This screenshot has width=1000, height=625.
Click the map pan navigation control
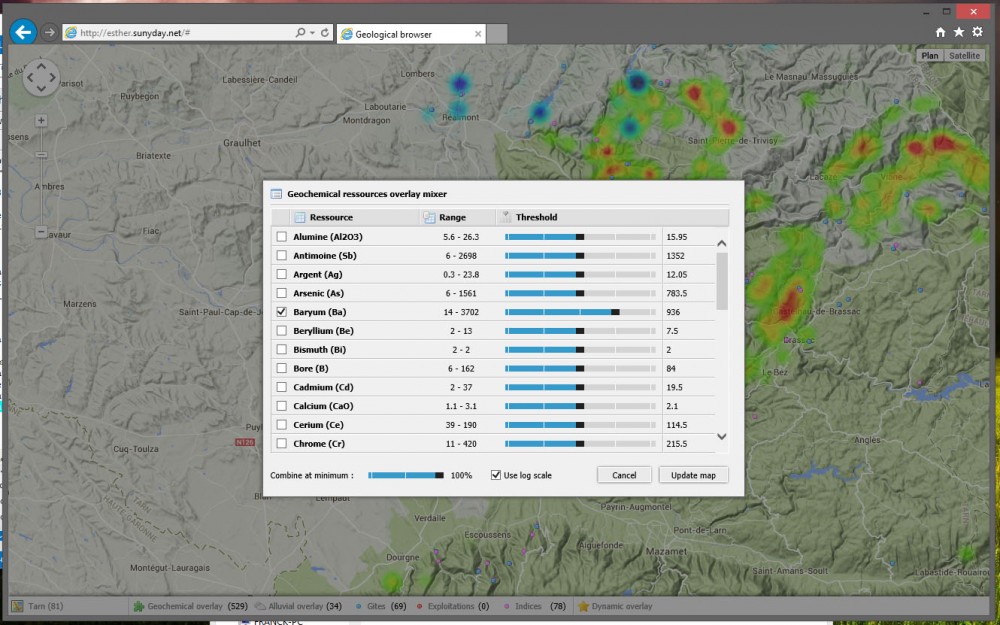41,77
